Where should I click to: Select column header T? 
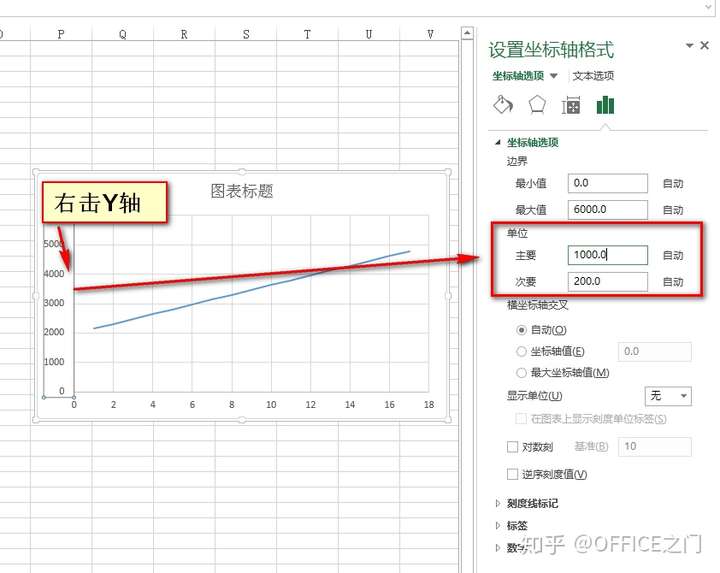click(x=307, y=34)
